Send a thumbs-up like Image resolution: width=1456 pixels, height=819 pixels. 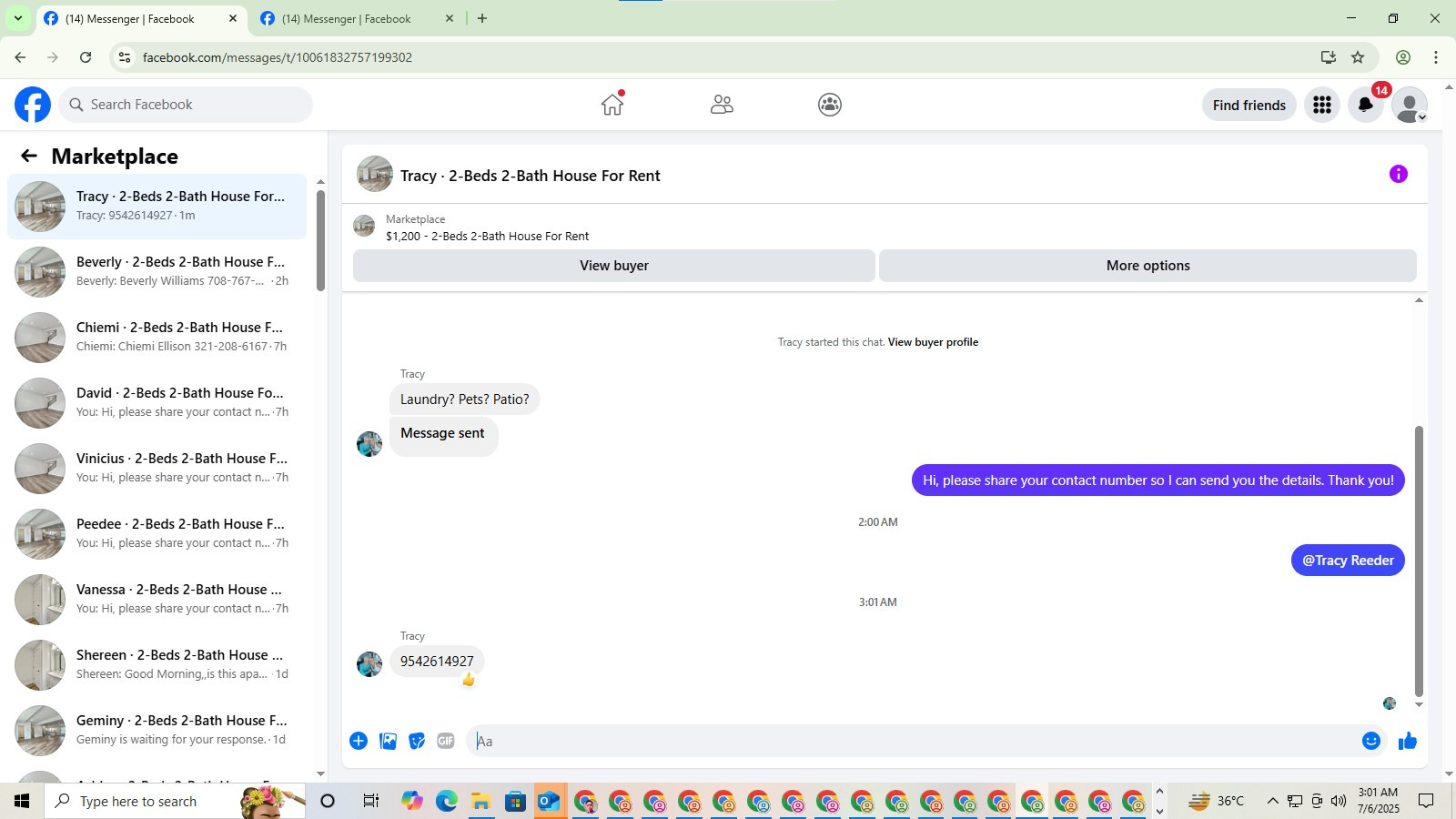[x=1408, y=741]
